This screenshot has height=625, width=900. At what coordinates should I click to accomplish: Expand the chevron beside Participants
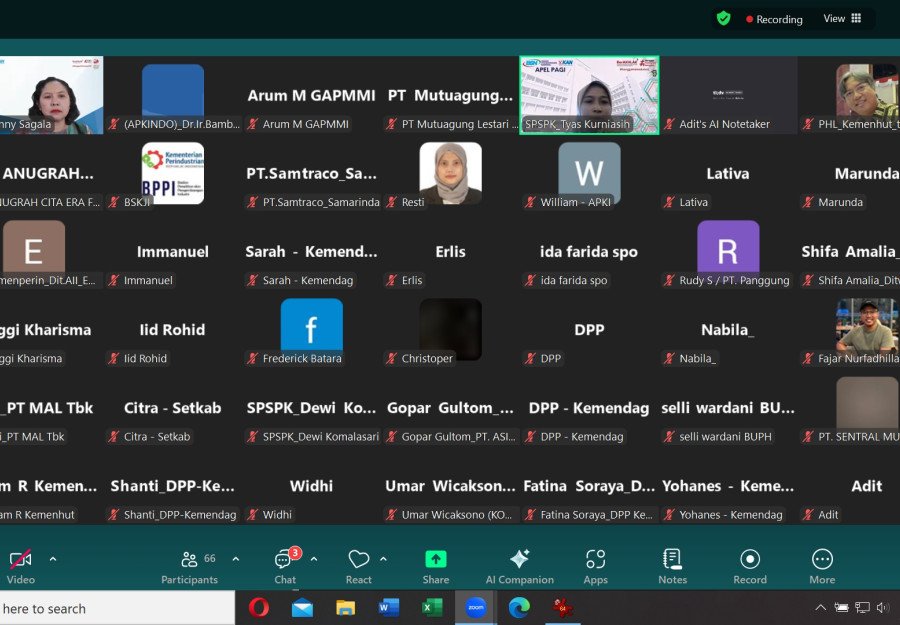coord(236,559)
